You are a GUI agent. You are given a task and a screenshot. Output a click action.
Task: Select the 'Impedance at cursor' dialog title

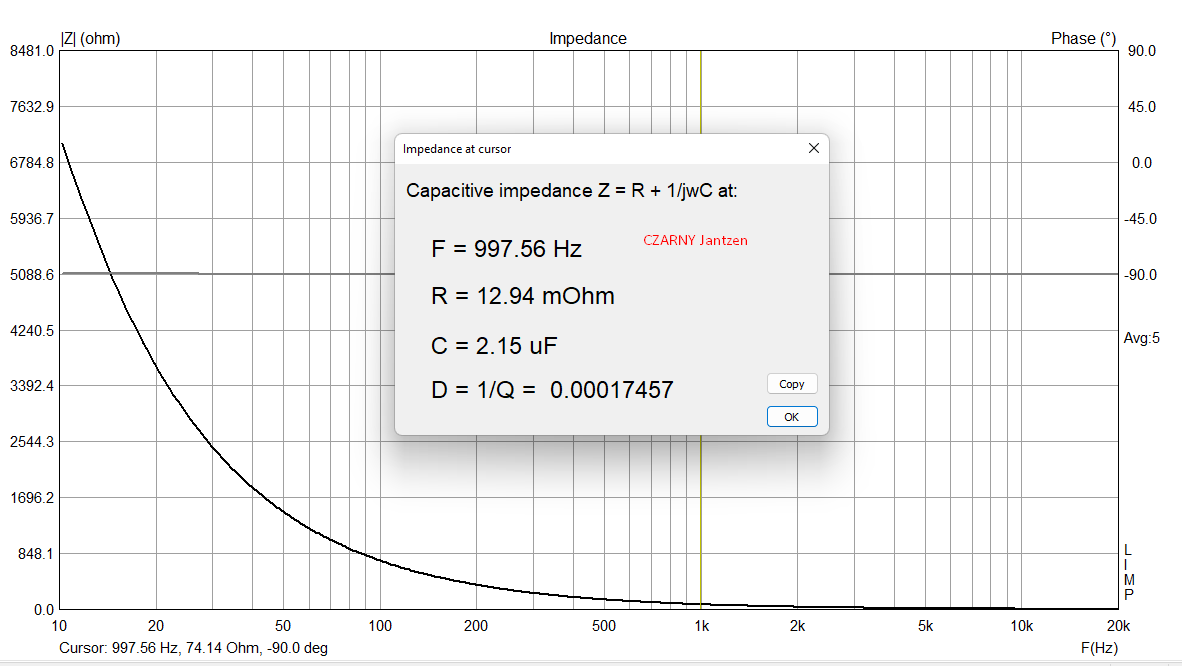(457, 149)
